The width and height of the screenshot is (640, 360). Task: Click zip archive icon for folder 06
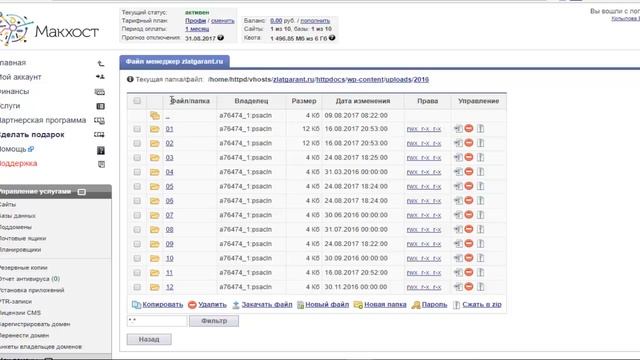(480, 201)
